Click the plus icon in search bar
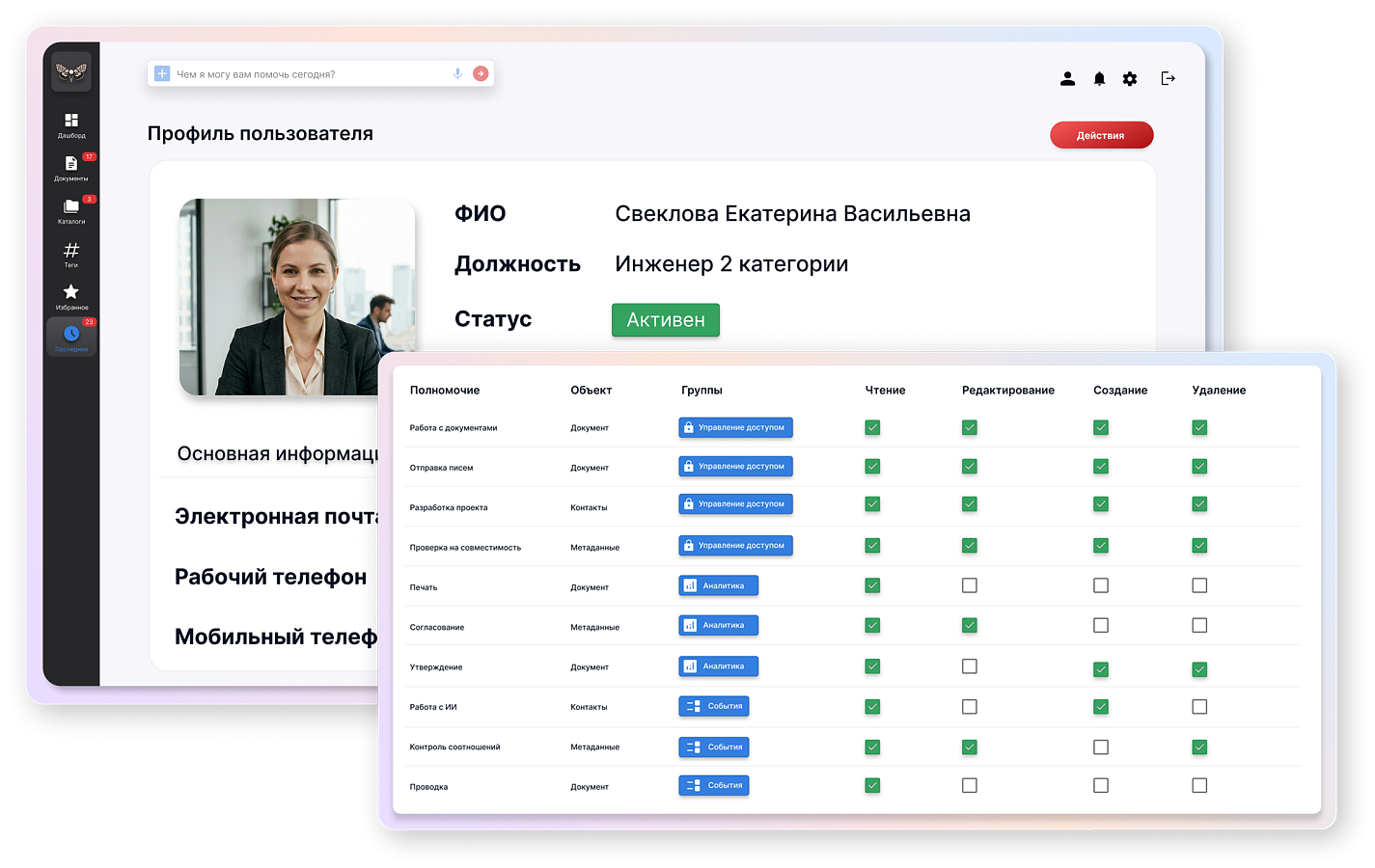Screen dimensions: 1375x868 coord(162,73)
